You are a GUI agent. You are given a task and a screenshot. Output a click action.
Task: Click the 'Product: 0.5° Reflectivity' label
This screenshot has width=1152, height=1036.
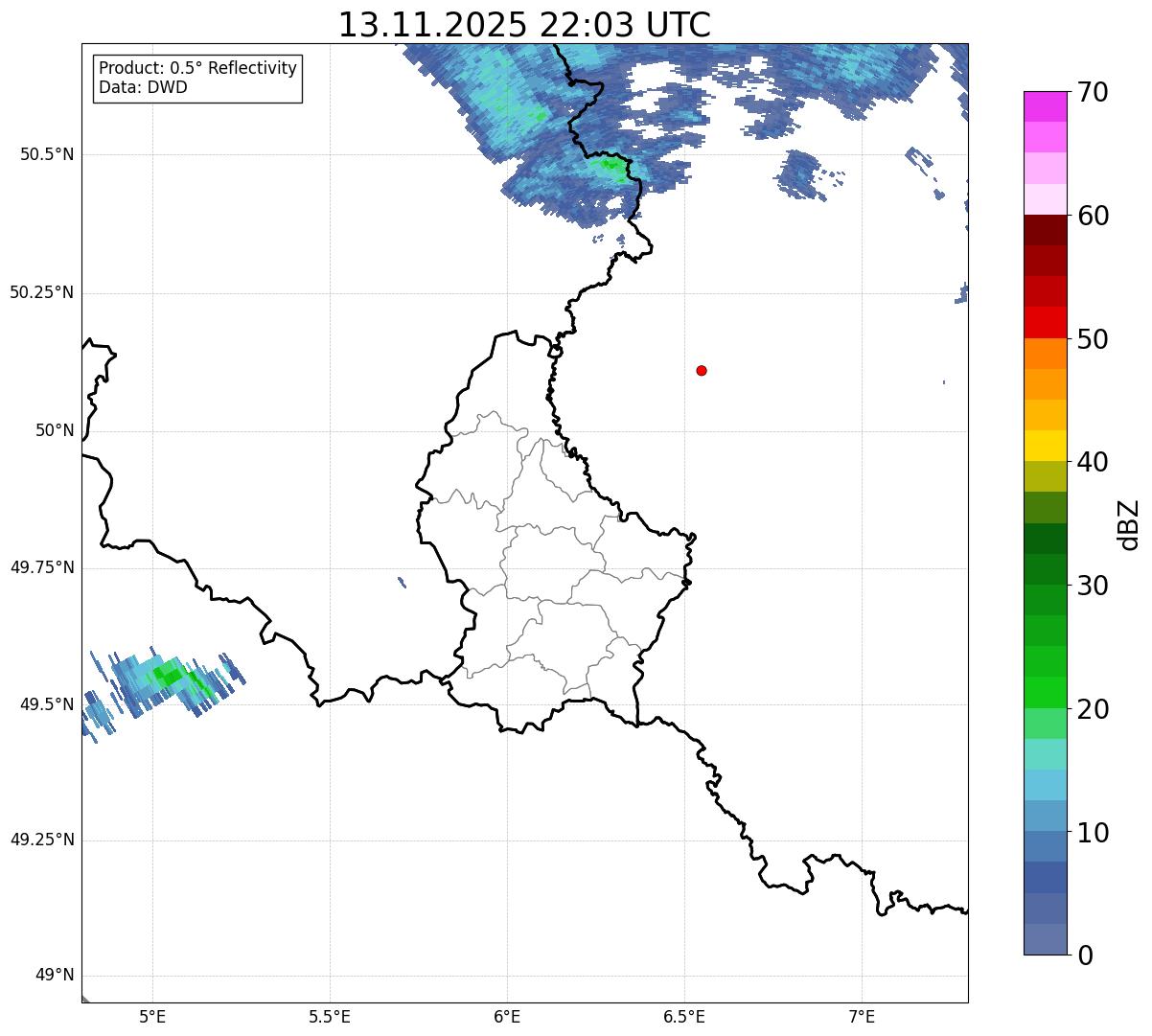click(x=197, y=69)
